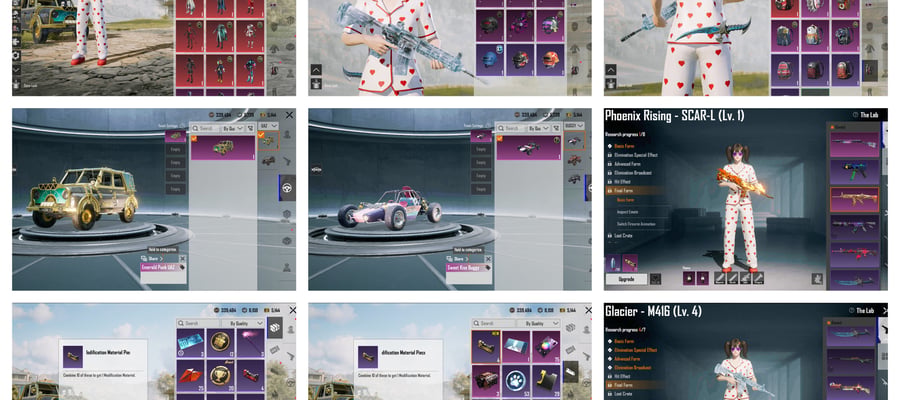Select the character silhouette icon in UAZ garage sidebar

[x=286, y=135]
